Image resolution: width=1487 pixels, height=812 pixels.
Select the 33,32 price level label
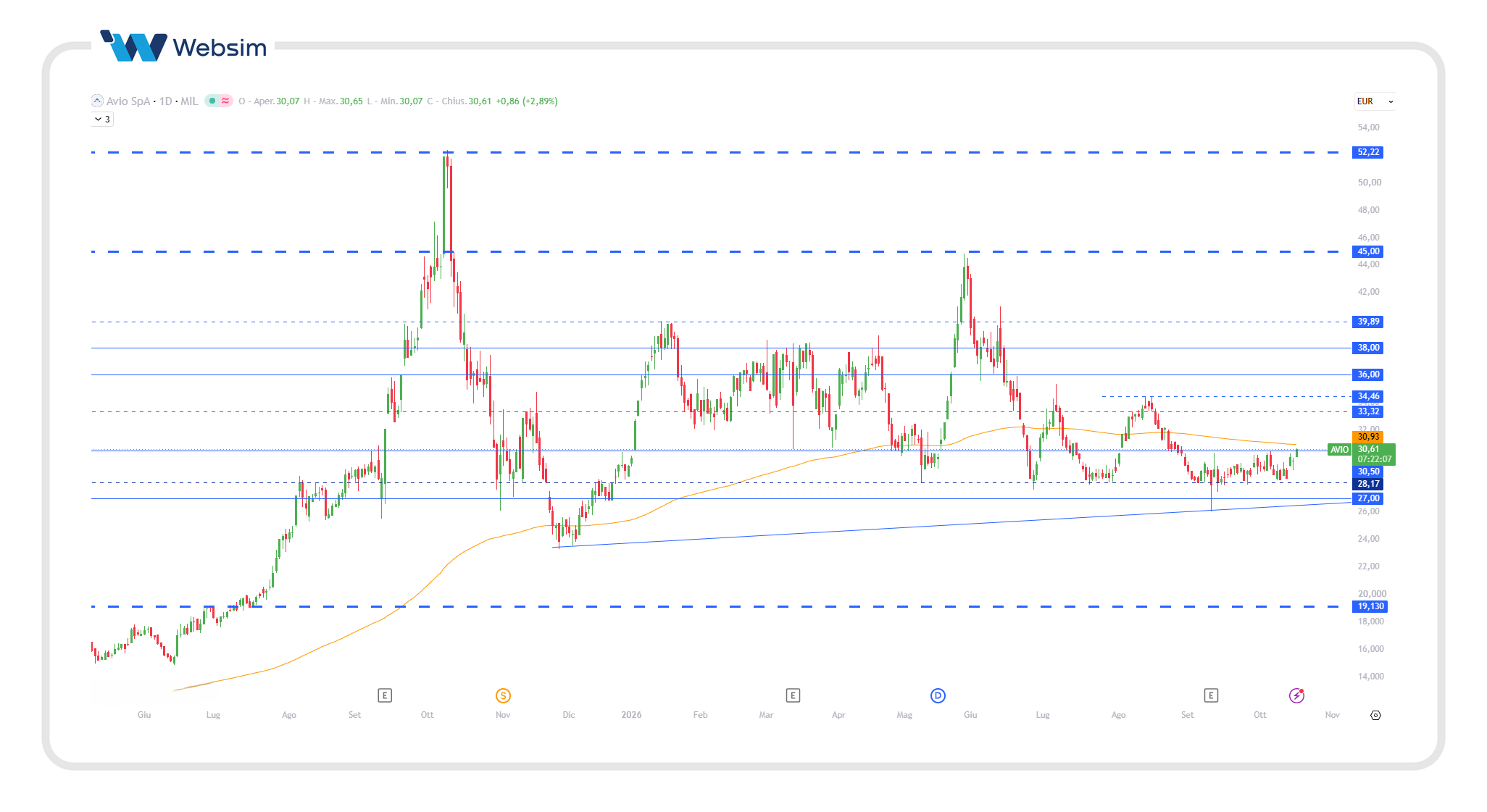coord(1368,411)
